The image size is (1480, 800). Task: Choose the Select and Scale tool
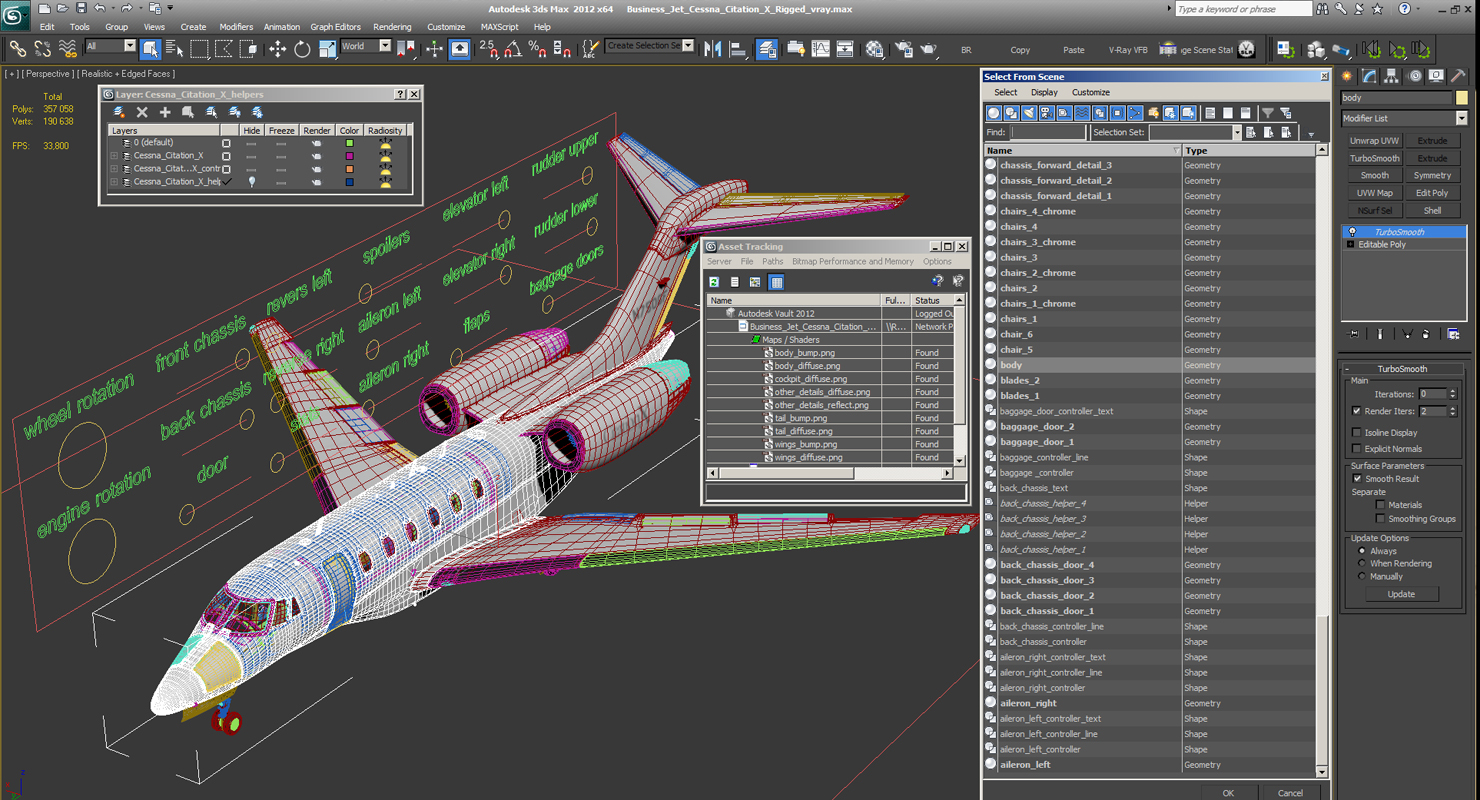327,48
